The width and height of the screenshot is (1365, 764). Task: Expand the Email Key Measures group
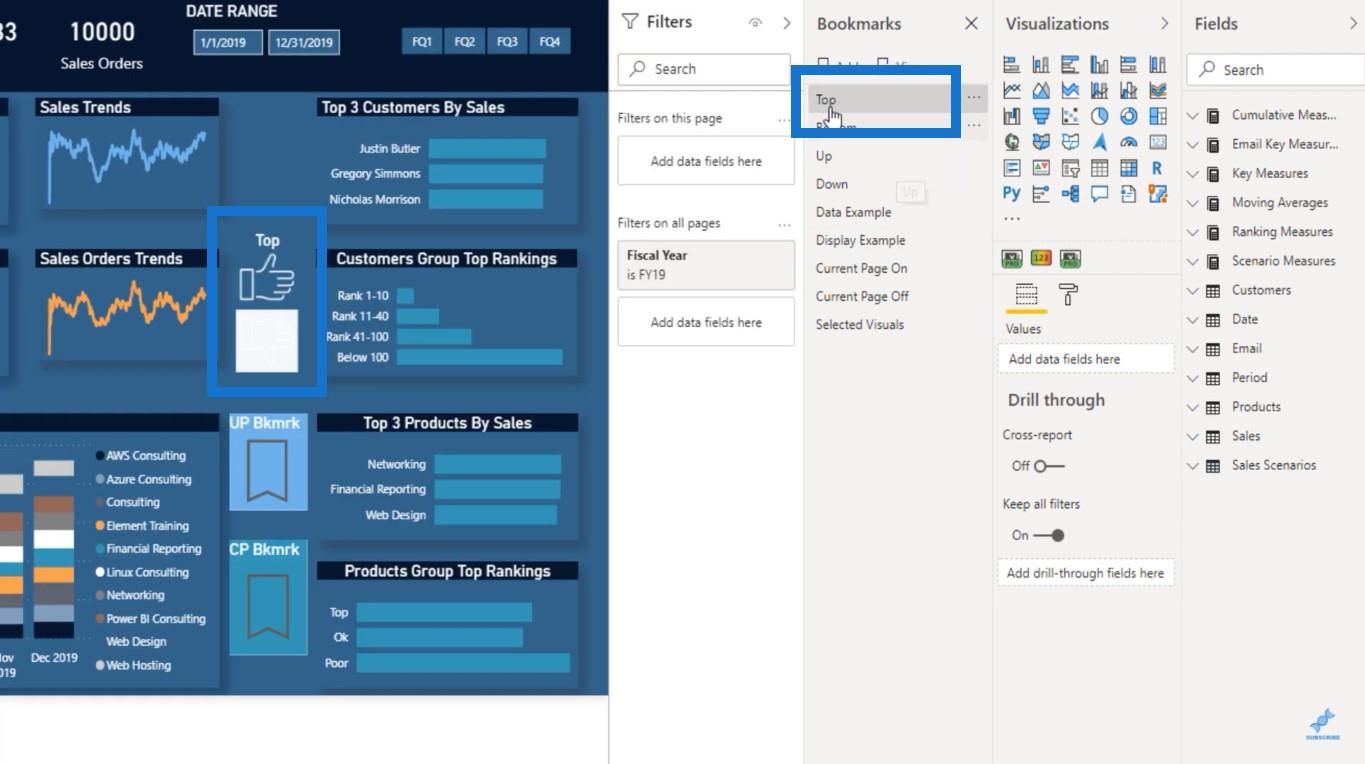point(1193,144)
